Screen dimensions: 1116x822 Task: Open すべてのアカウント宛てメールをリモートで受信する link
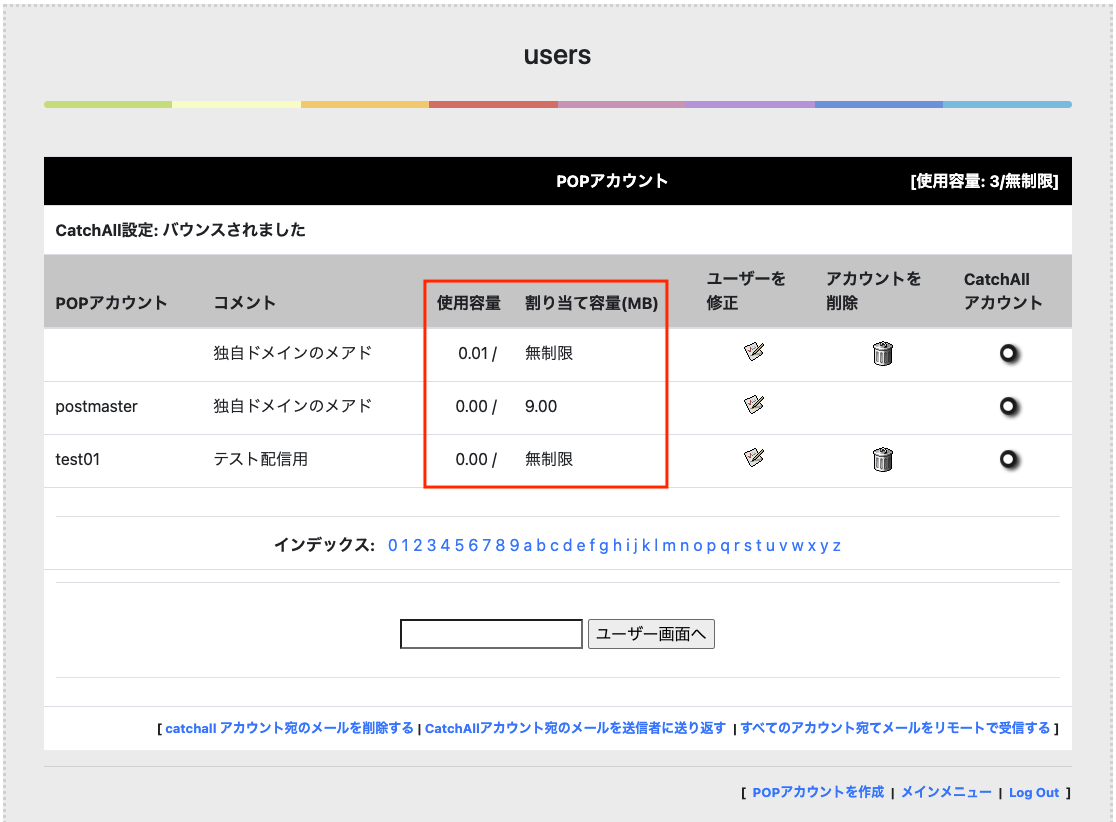click(x=895, y=728)
